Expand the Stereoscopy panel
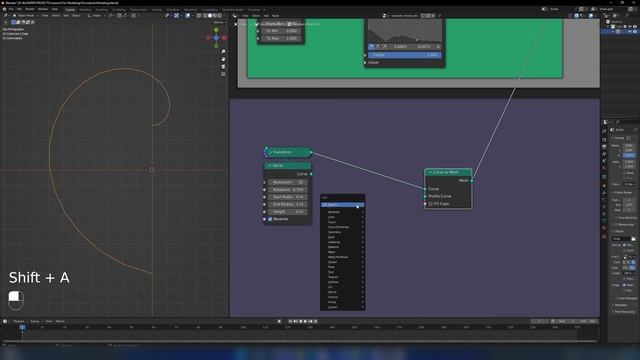Image resolution: width=640 pixels, height=360 pixels. pos(624,224)
